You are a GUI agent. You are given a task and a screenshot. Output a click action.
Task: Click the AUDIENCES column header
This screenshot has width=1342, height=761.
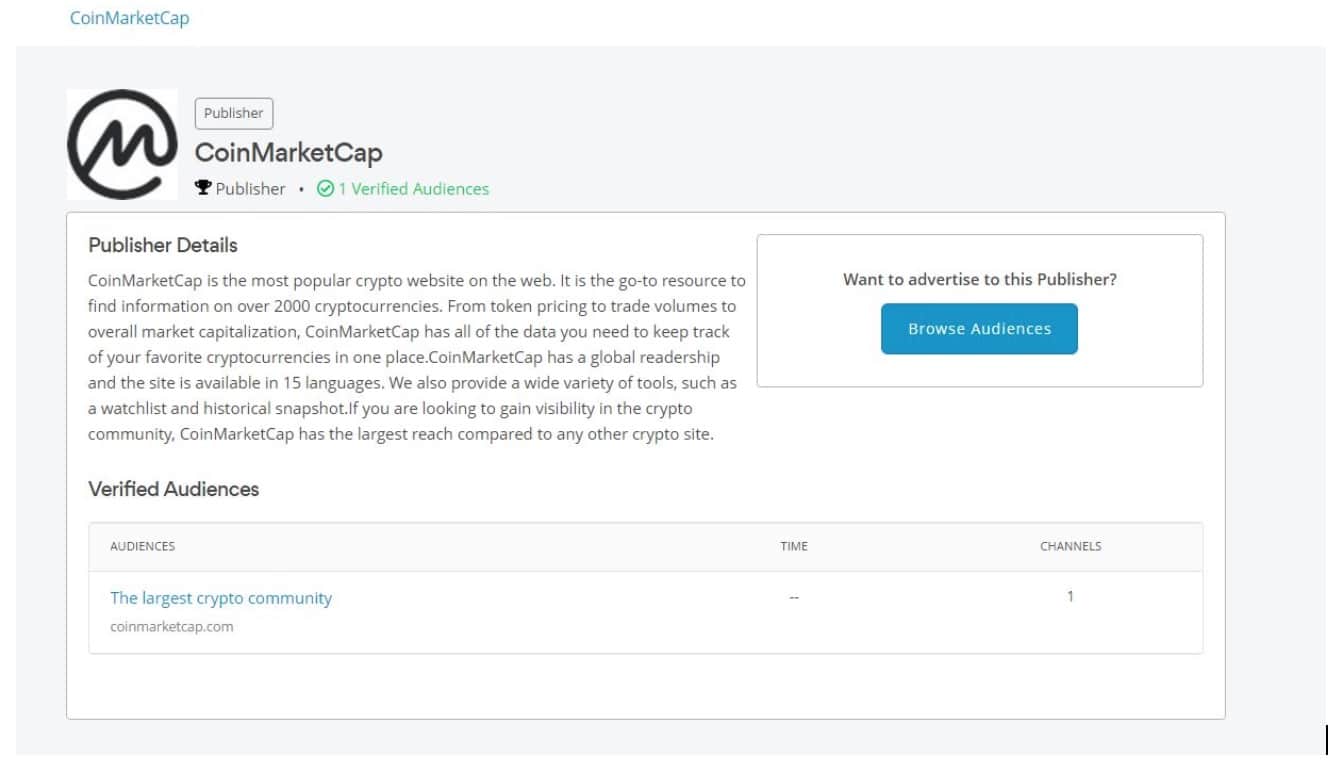142,546
